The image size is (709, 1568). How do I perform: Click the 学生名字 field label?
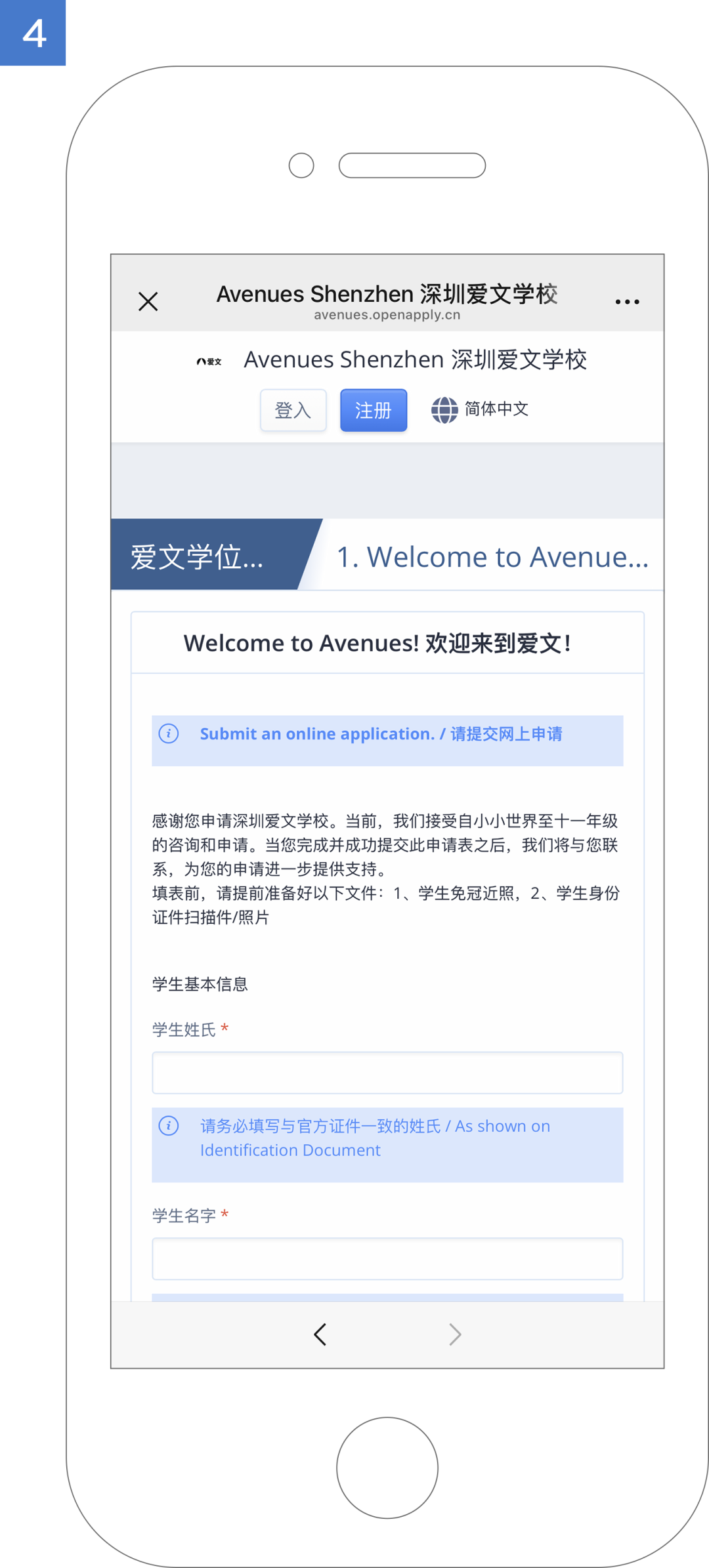[x=184, y=1216]
